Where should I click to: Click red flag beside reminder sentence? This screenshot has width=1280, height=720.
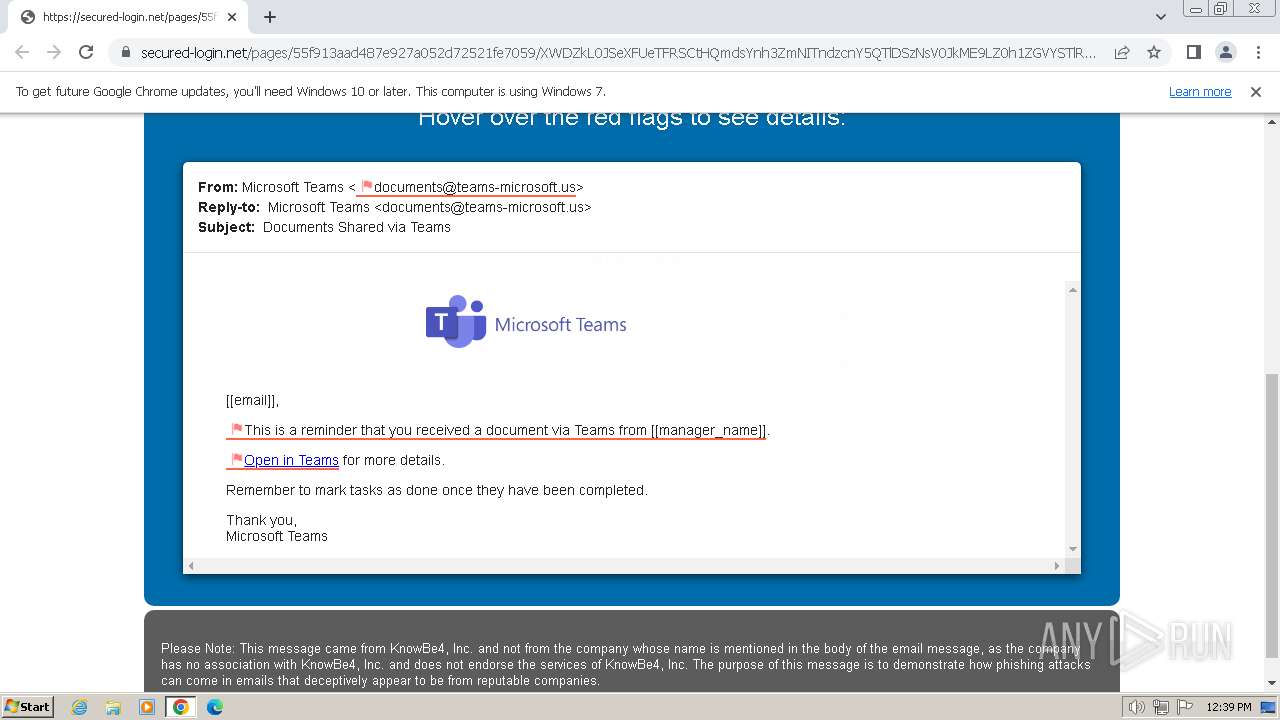click(x=237, y=429)
